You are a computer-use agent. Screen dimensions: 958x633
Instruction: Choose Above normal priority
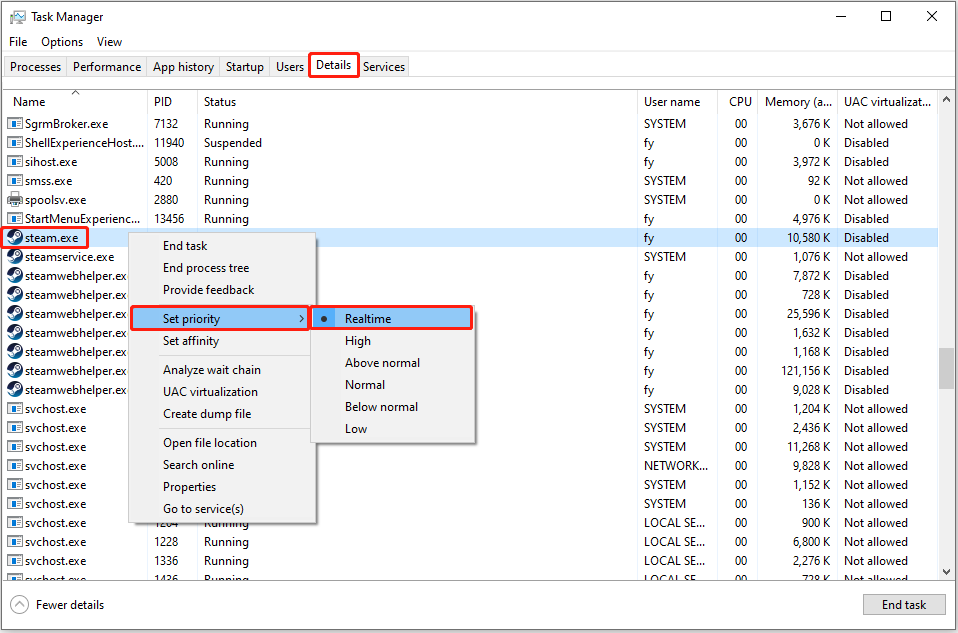(x=392, y=362)
